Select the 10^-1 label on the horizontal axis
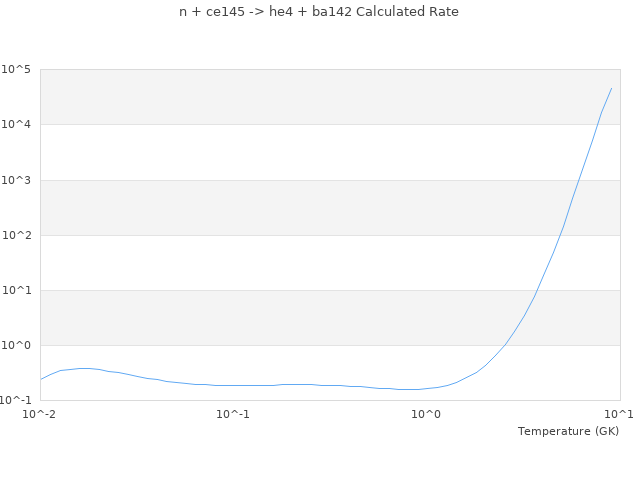640x480 pixels. [x=233, y=414]
